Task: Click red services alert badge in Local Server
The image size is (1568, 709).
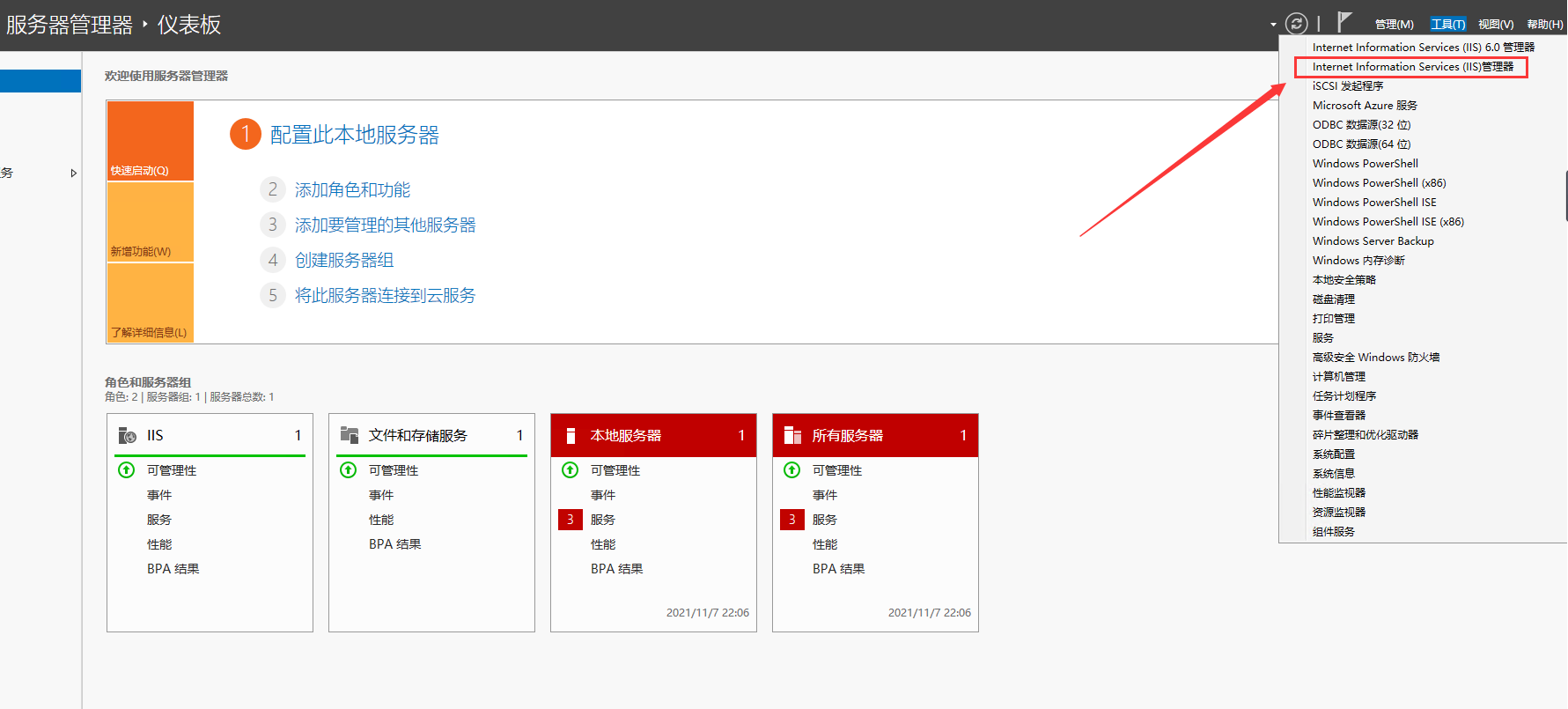Action: 570,520
